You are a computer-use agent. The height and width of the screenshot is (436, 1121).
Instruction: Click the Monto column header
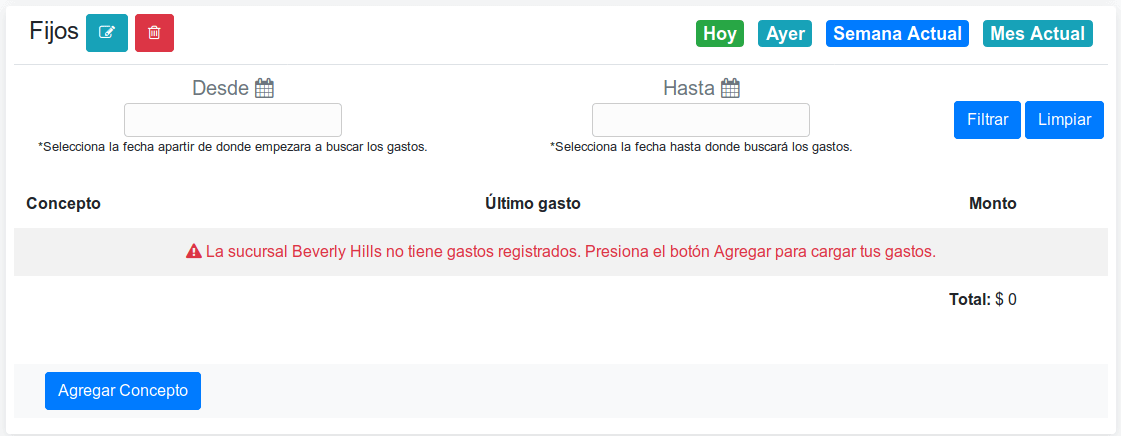coord(992,204)
